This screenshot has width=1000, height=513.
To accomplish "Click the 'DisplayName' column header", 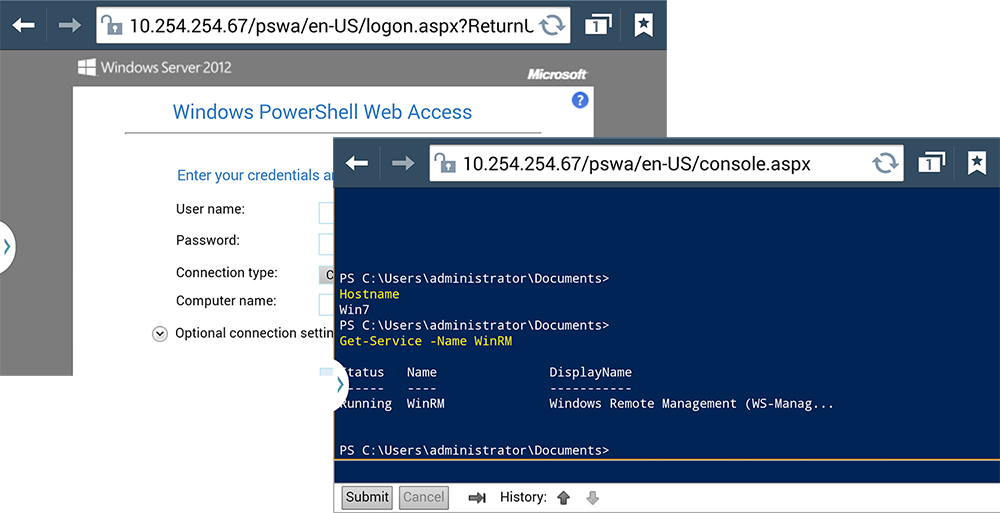I will 591,373.
